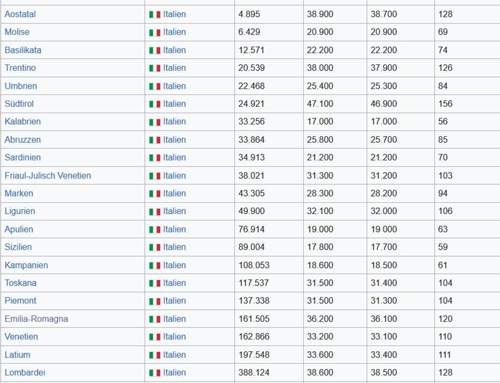Open the Sizilien region link
Screen dimensions: 500x383
click(18, 247)
